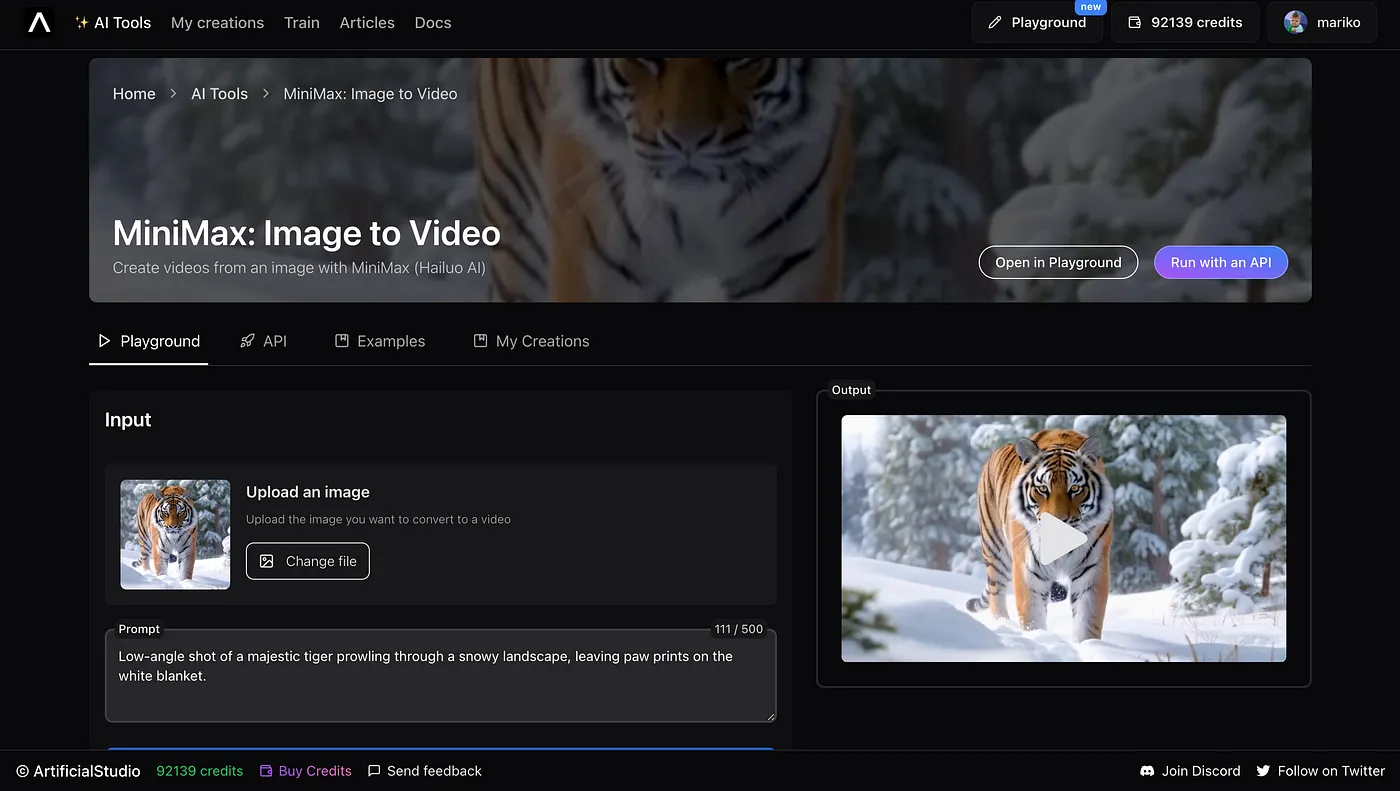Click the speech bubble feedback icon

coord(374,771)
